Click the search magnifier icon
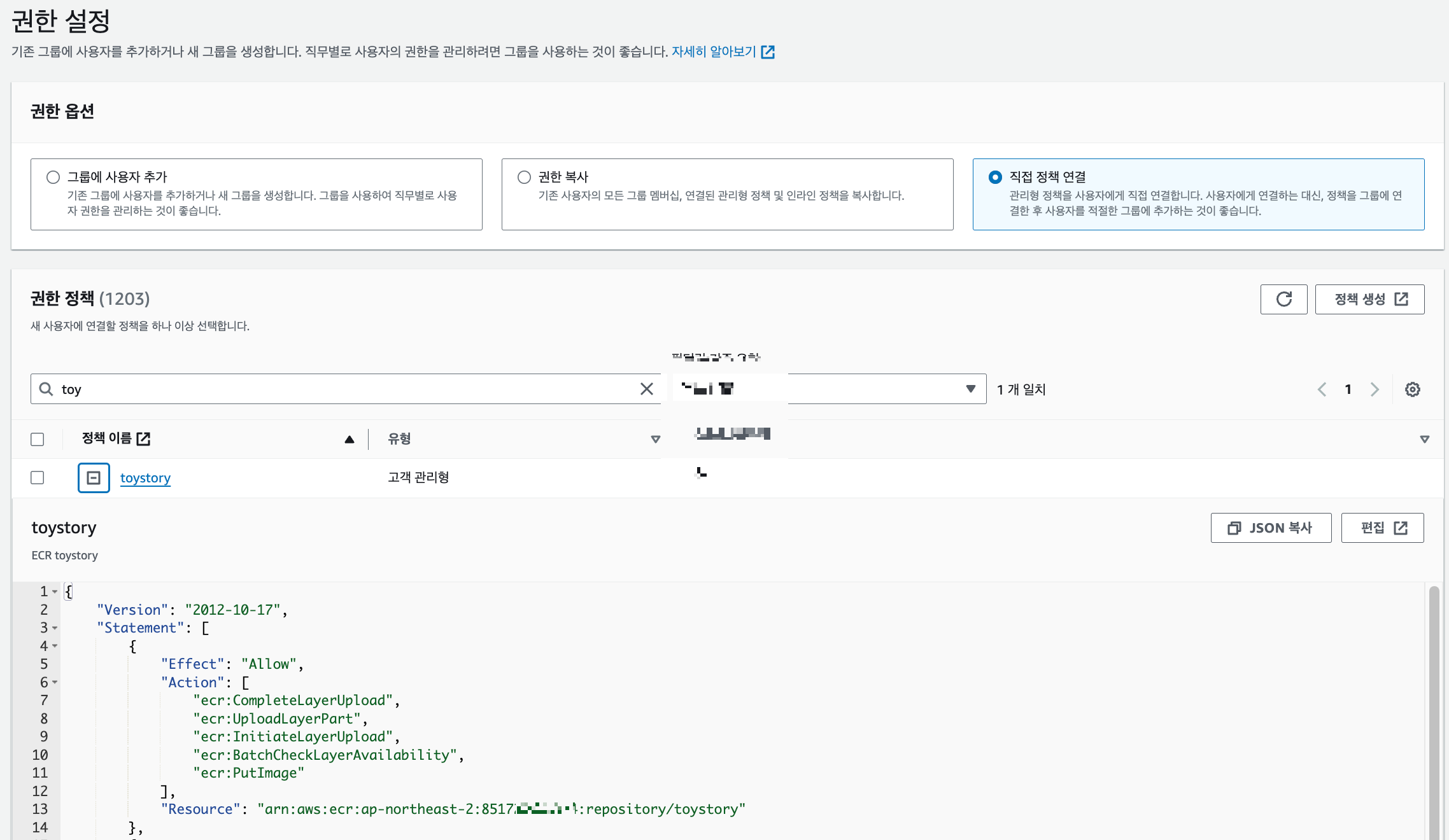Image resolution: width=1449 pixels, height=840 pixels. tap(46, 389)
